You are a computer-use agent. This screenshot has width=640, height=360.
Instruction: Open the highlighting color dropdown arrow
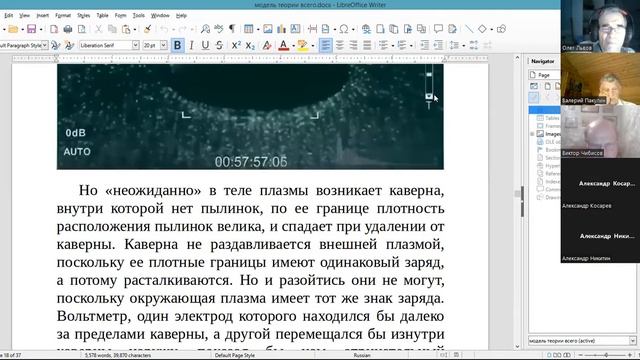coord(312,46)
